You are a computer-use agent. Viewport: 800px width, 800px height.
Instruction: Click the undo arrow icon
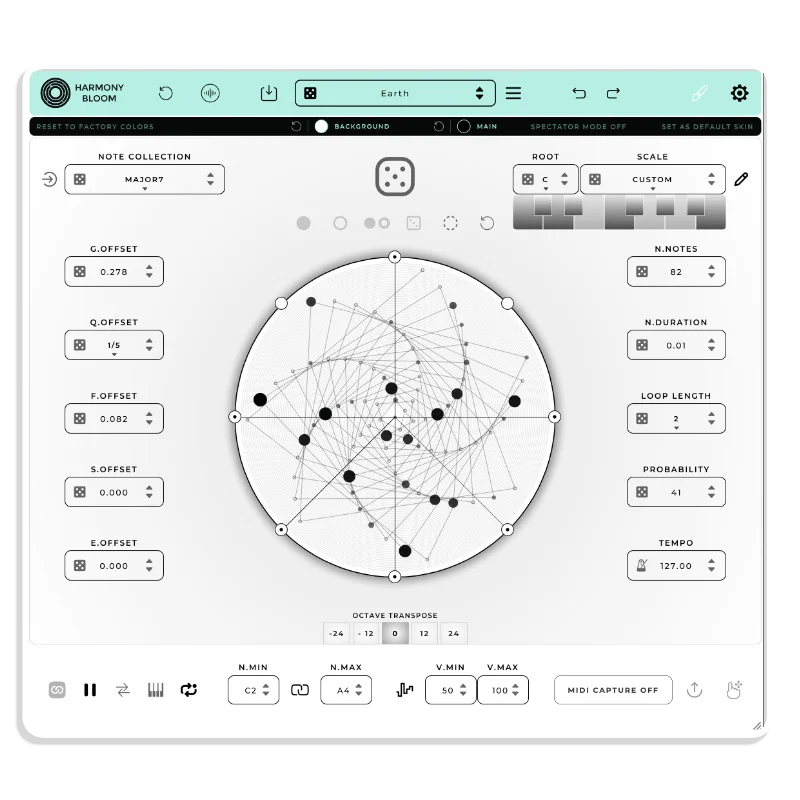(579, 93)
